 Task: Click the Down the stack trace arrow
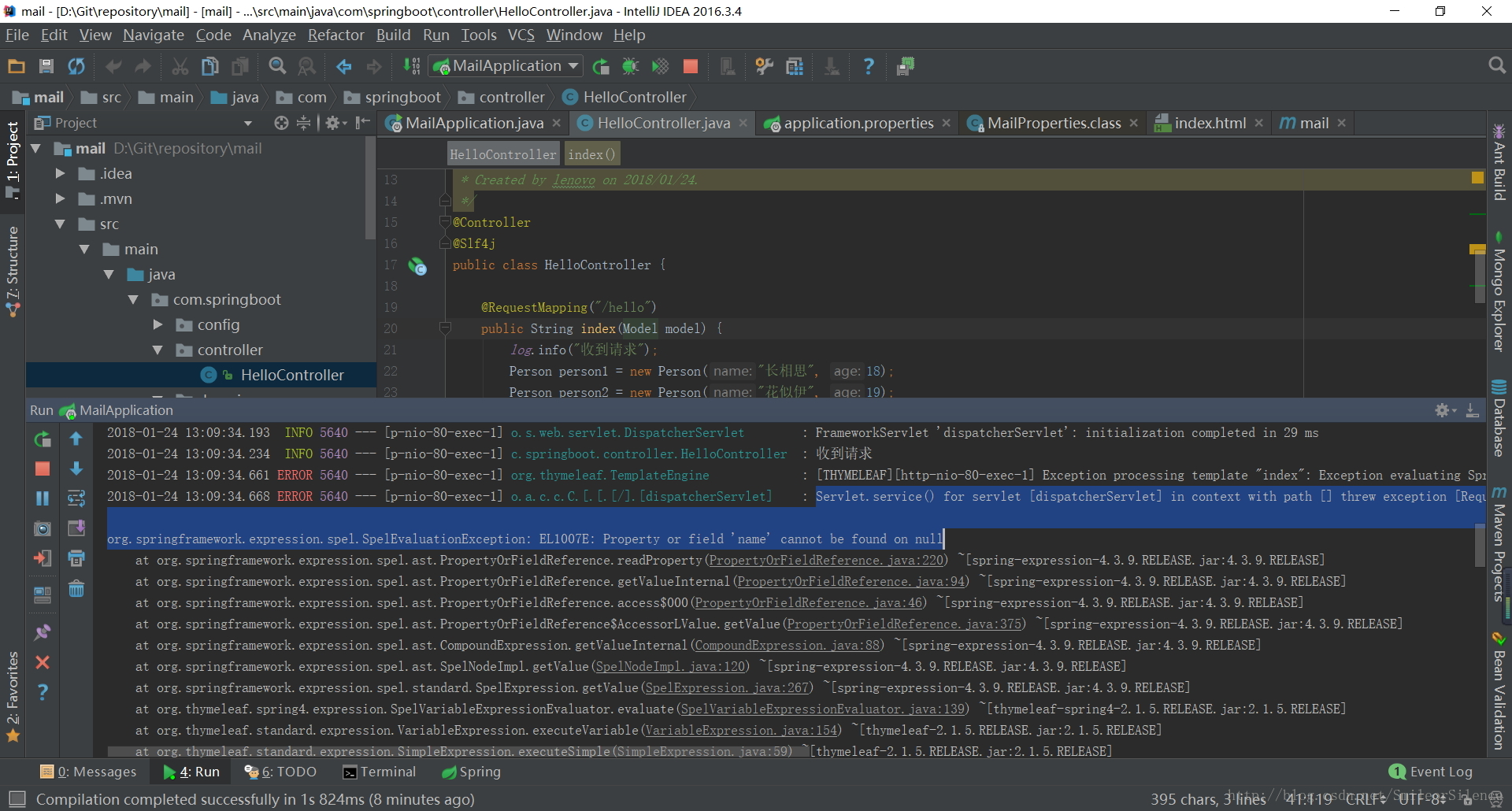76,468
